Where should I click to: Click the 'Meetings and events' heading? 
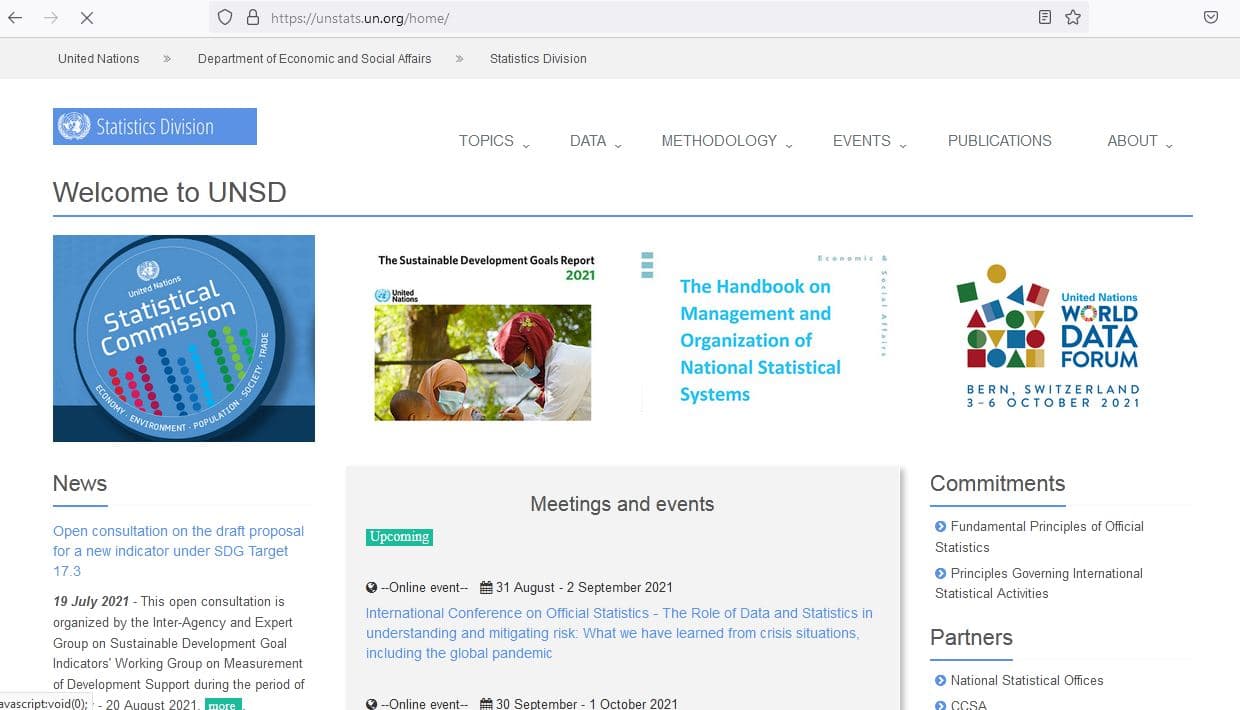pyautogui.click(x=622, y=504)
